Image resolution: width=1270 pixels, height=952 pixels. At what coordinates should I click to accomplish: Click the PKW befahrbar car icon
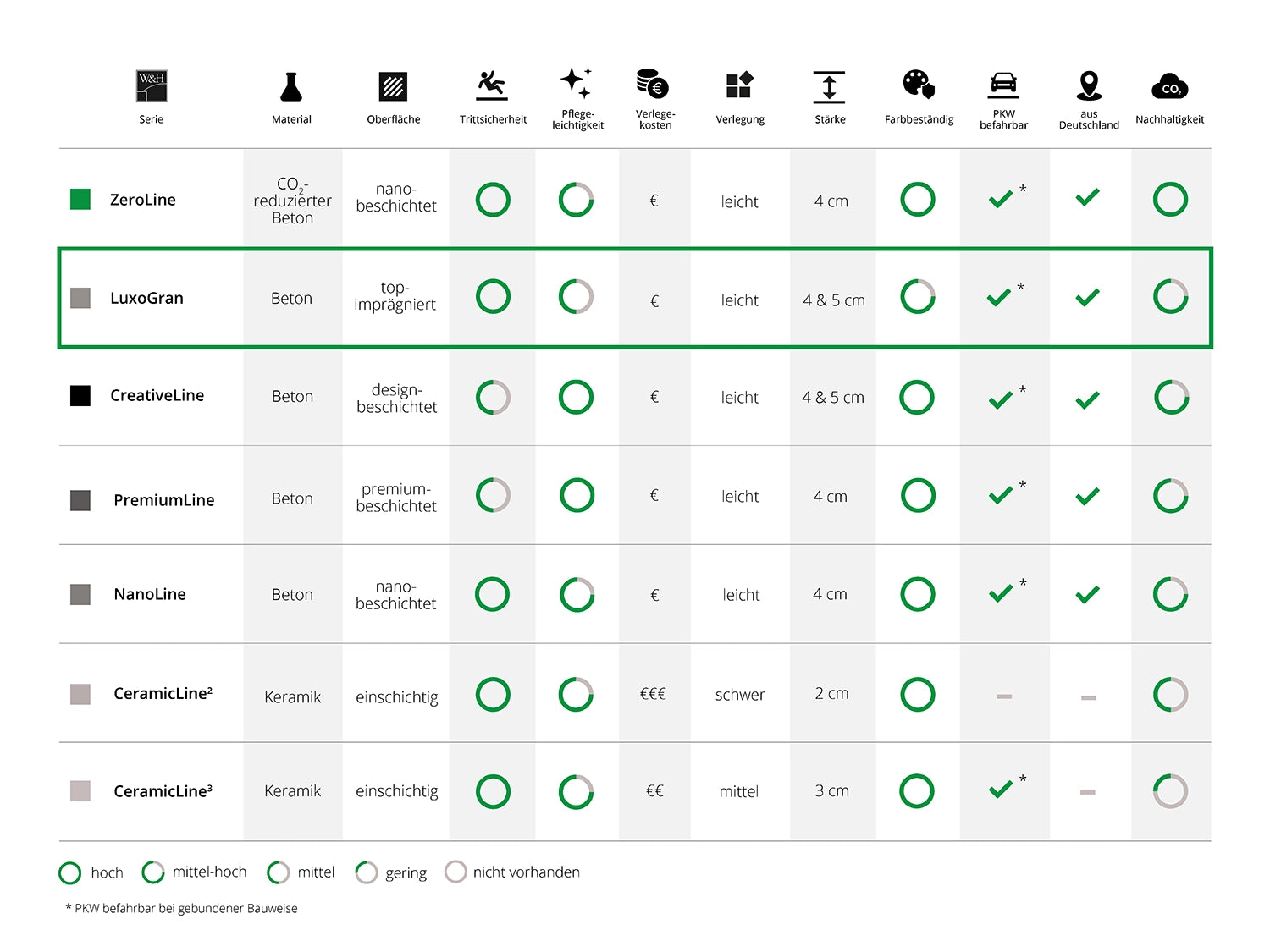(x=1003, y=84)
